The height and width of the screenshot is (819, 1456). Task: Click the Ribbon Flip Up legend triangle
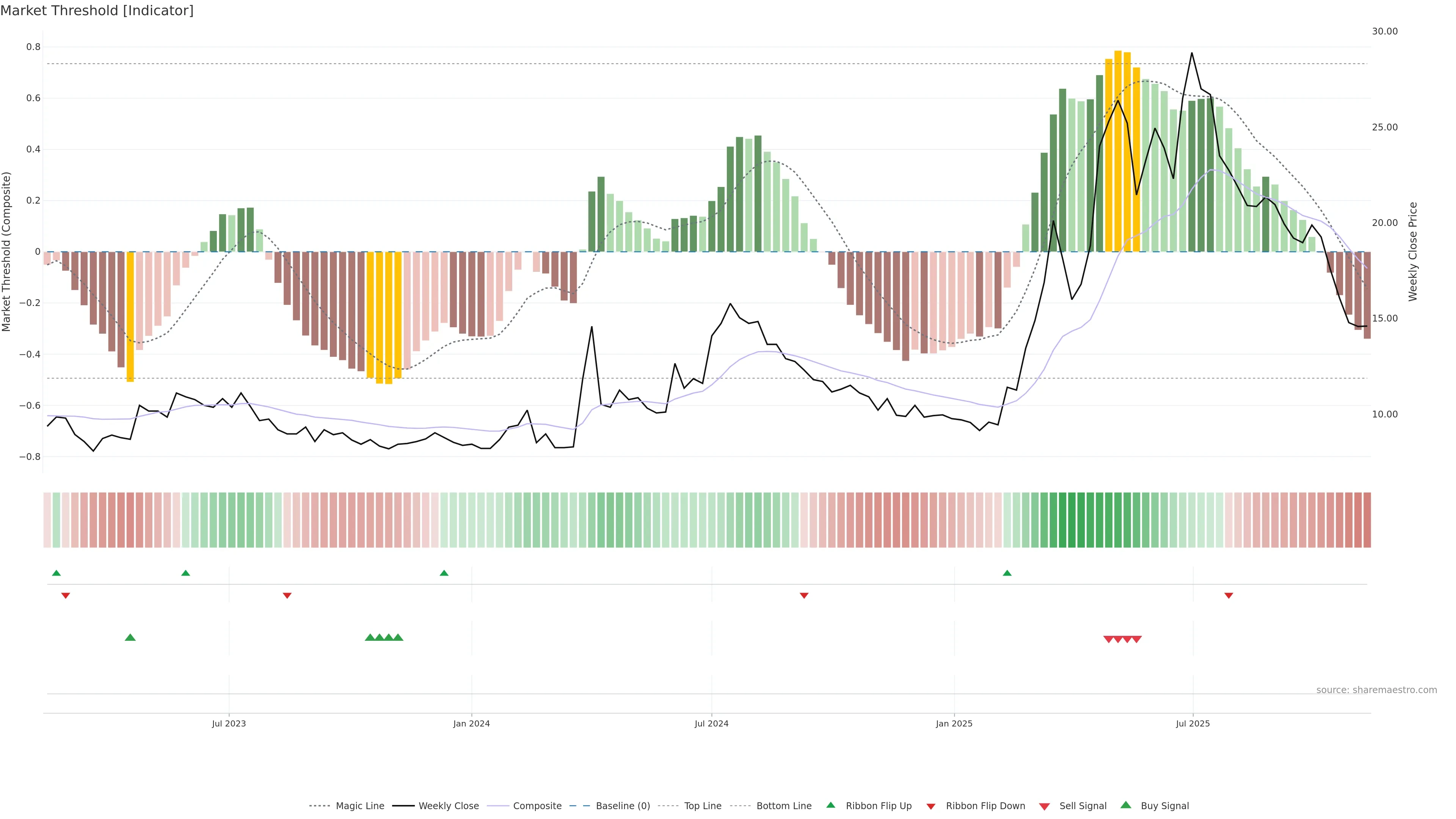(830, 805)
